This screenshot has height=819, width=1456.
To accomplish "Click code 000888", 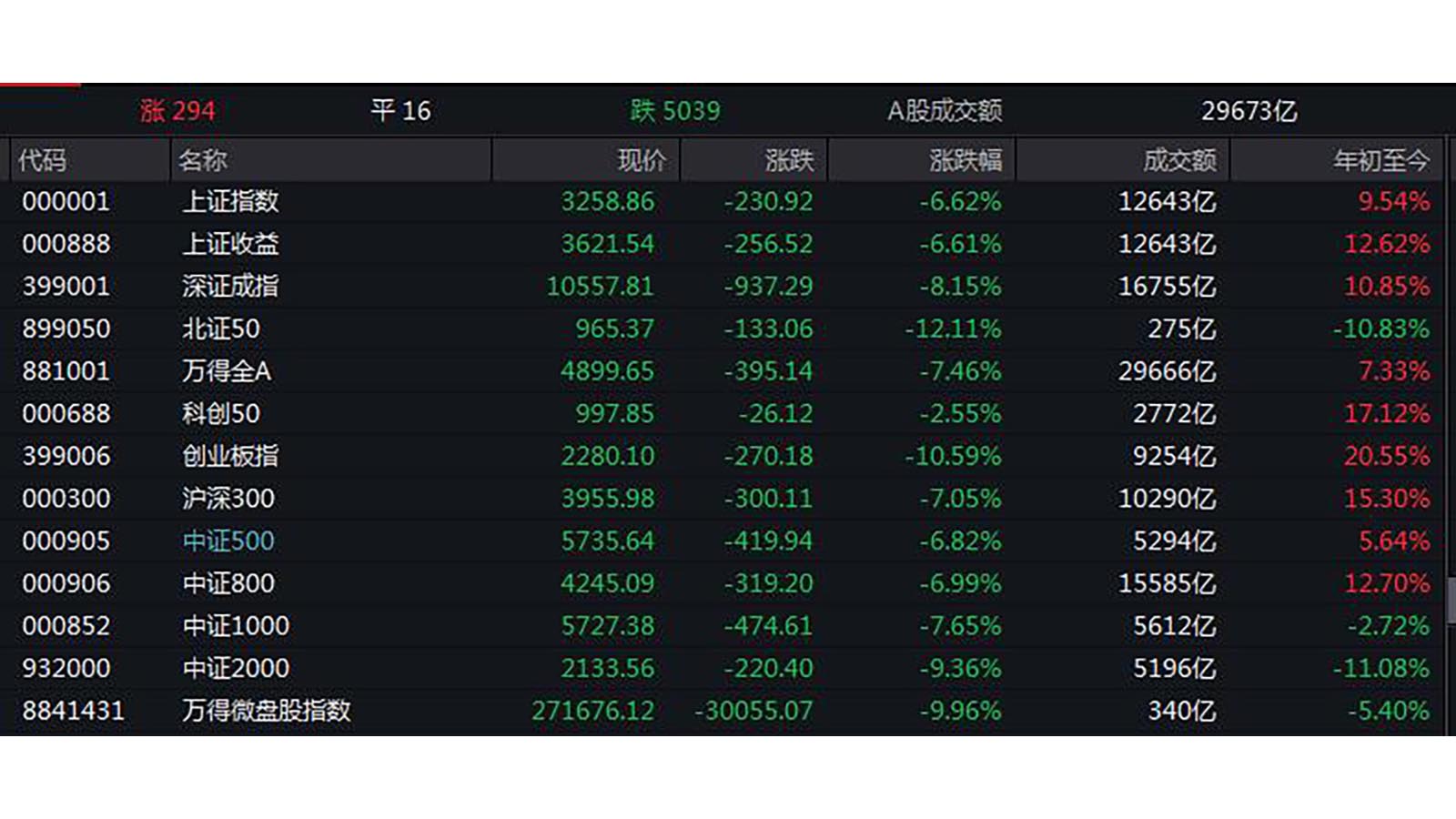I will pos(66,244).
